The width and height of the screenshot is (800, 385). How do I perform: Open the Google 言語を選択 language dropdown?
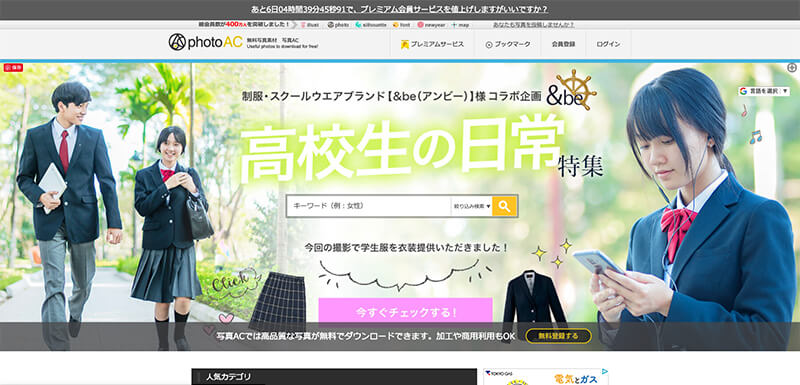(763, 91)
